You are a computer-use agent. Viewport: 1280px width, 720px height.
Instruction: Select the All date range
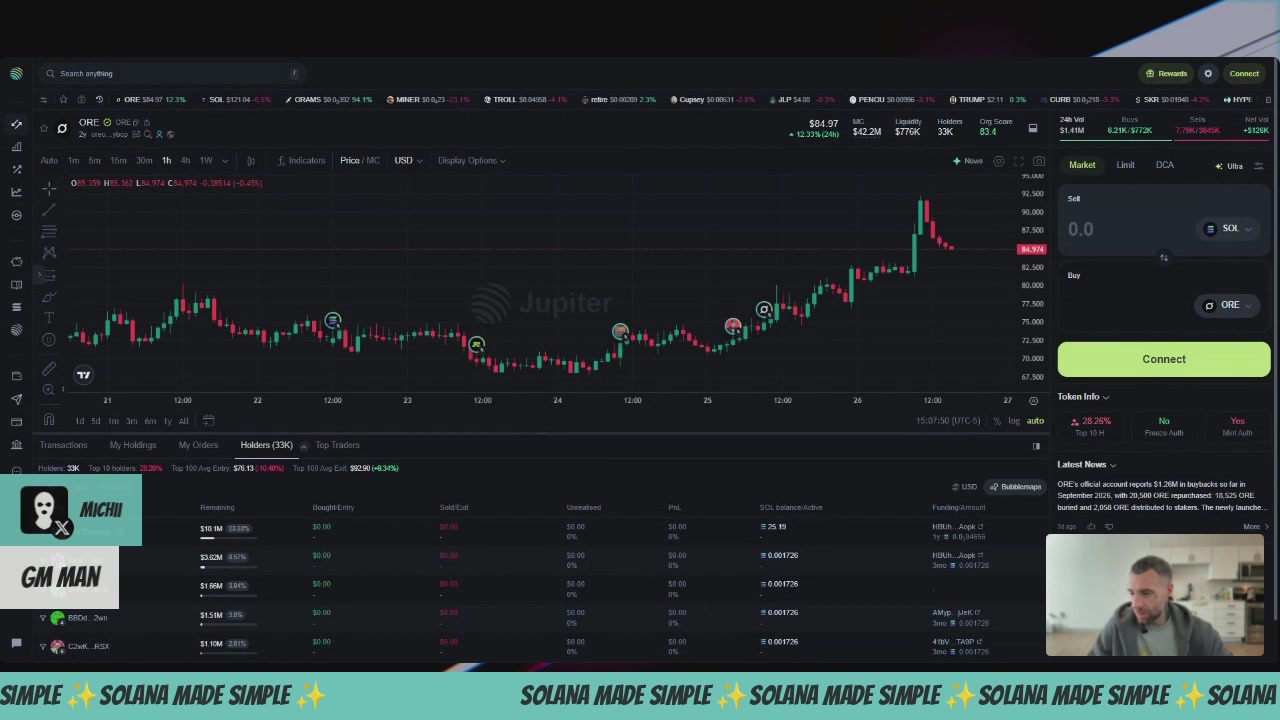(x=183, y=421)
